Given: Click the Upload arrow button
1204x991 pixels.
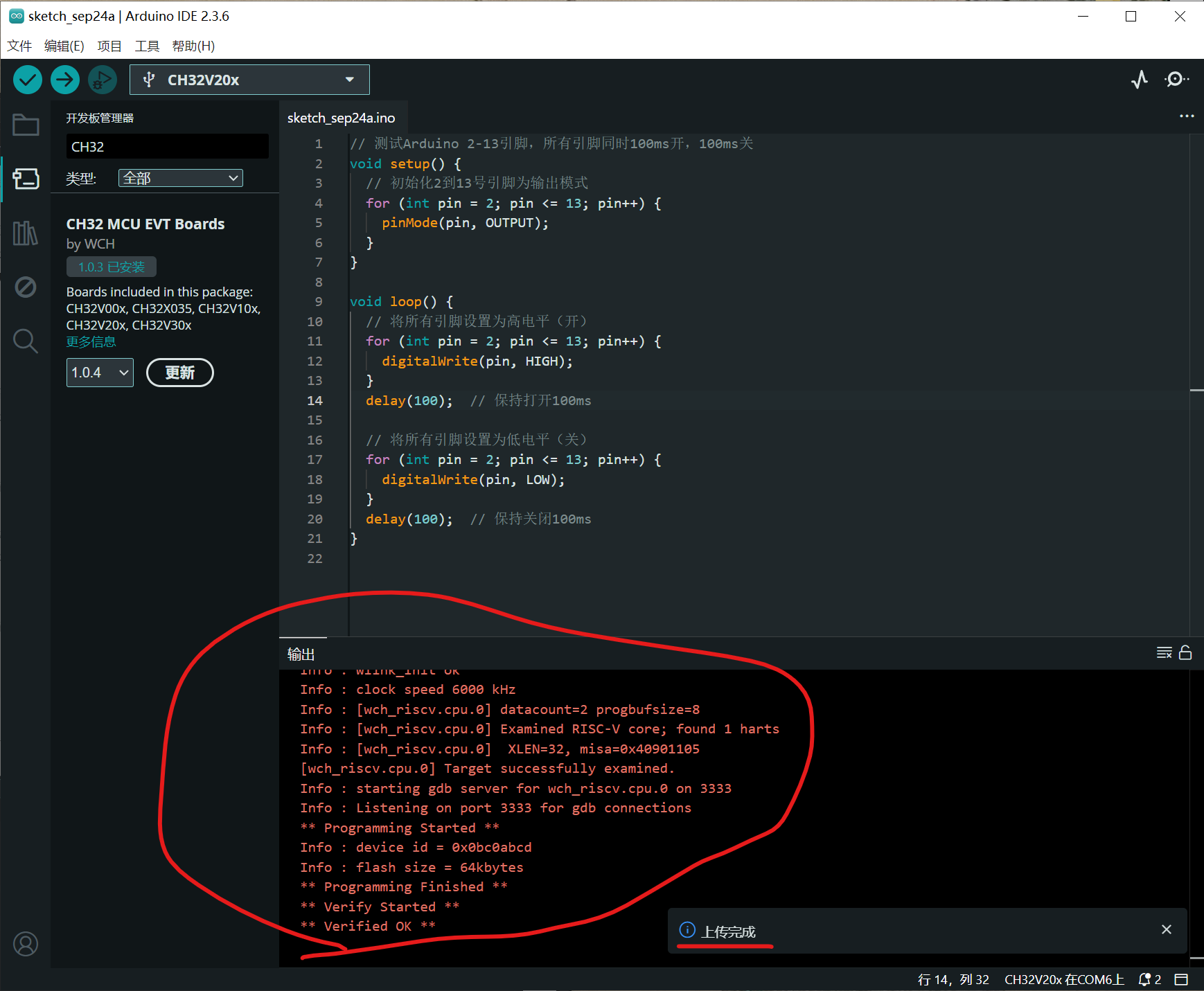Looking at the screenshot, I should point(65,80).
